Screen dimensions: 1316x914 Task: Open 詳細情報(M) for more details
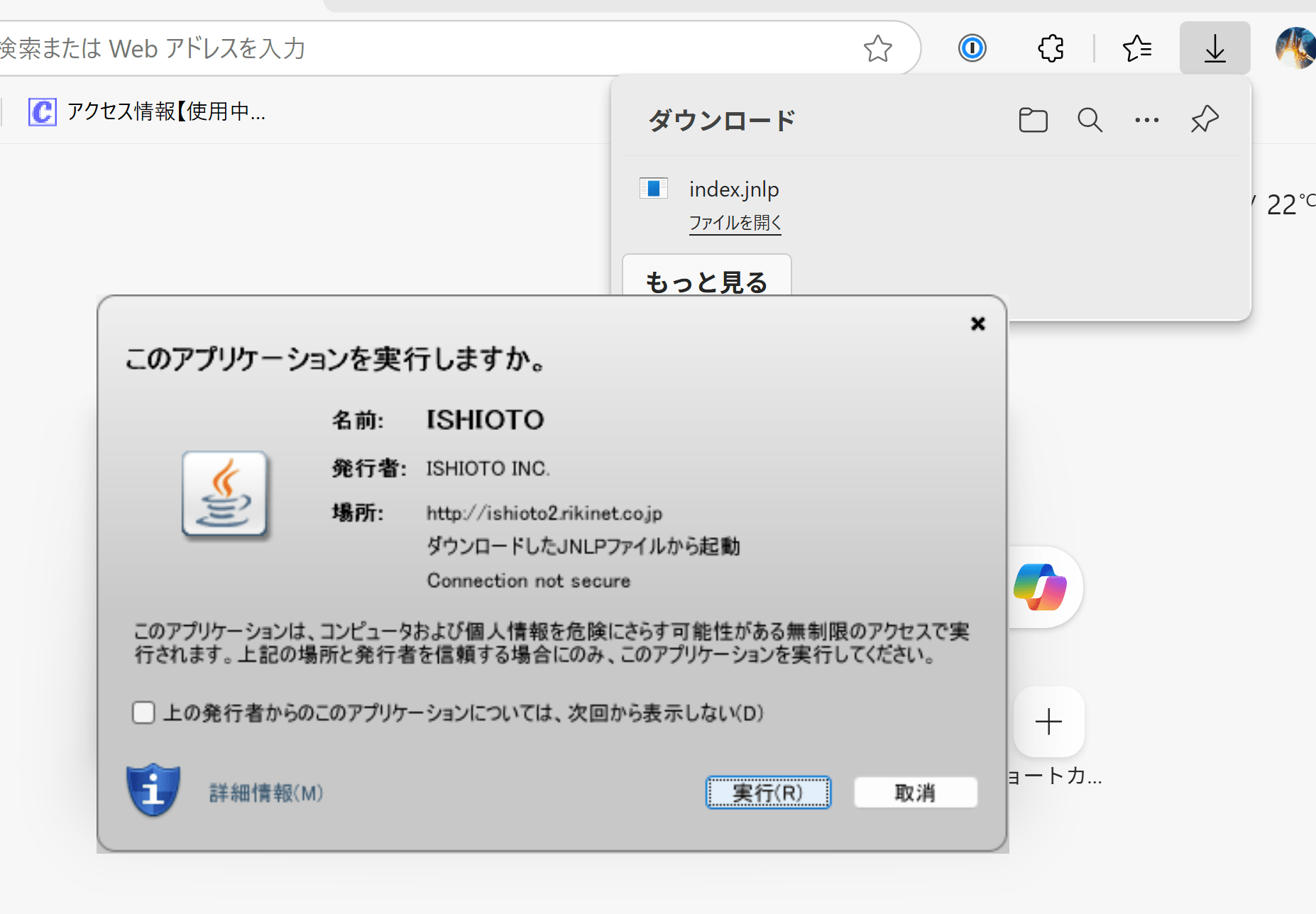(265, 793)
